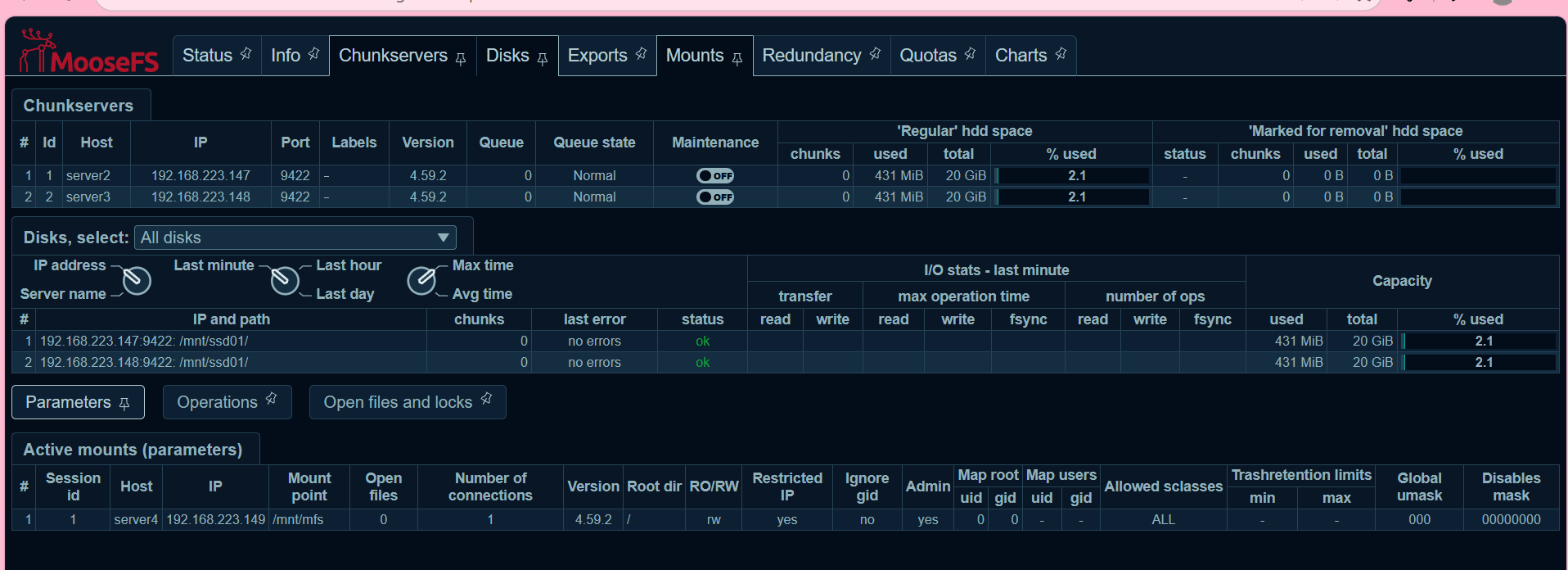Pin the Redundancy tab
Screen dimensions: 1568x570
click(875, 54)
